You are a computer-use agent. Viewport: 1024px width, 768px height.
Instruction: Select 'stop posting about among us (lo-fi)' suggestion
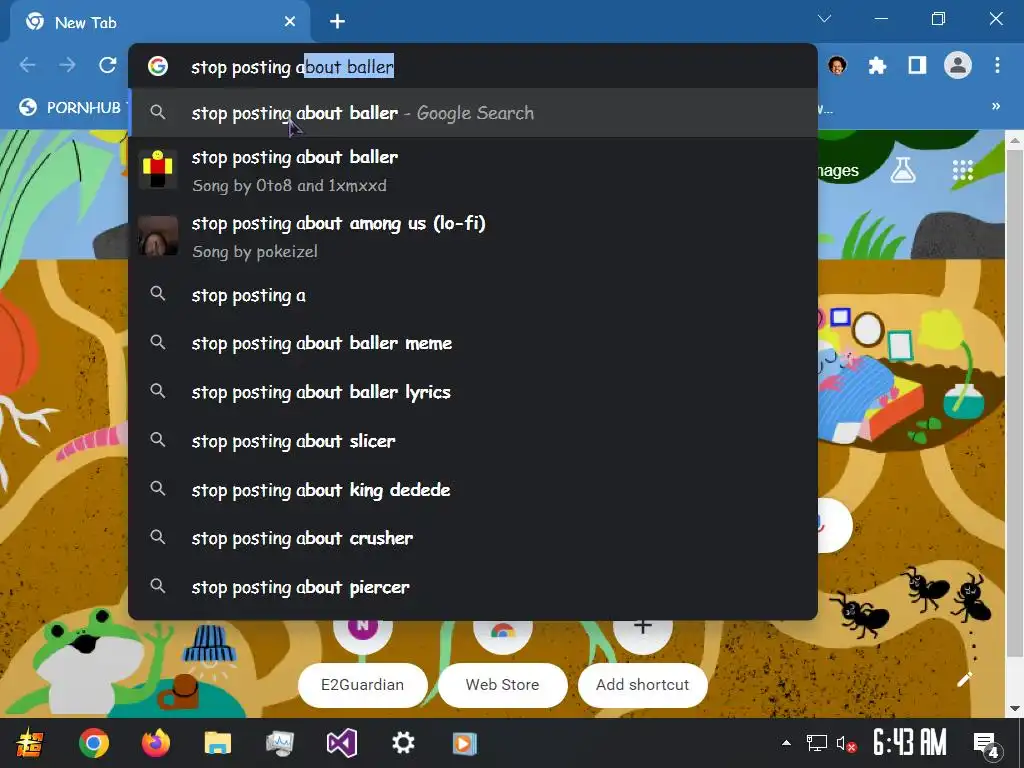473,236
